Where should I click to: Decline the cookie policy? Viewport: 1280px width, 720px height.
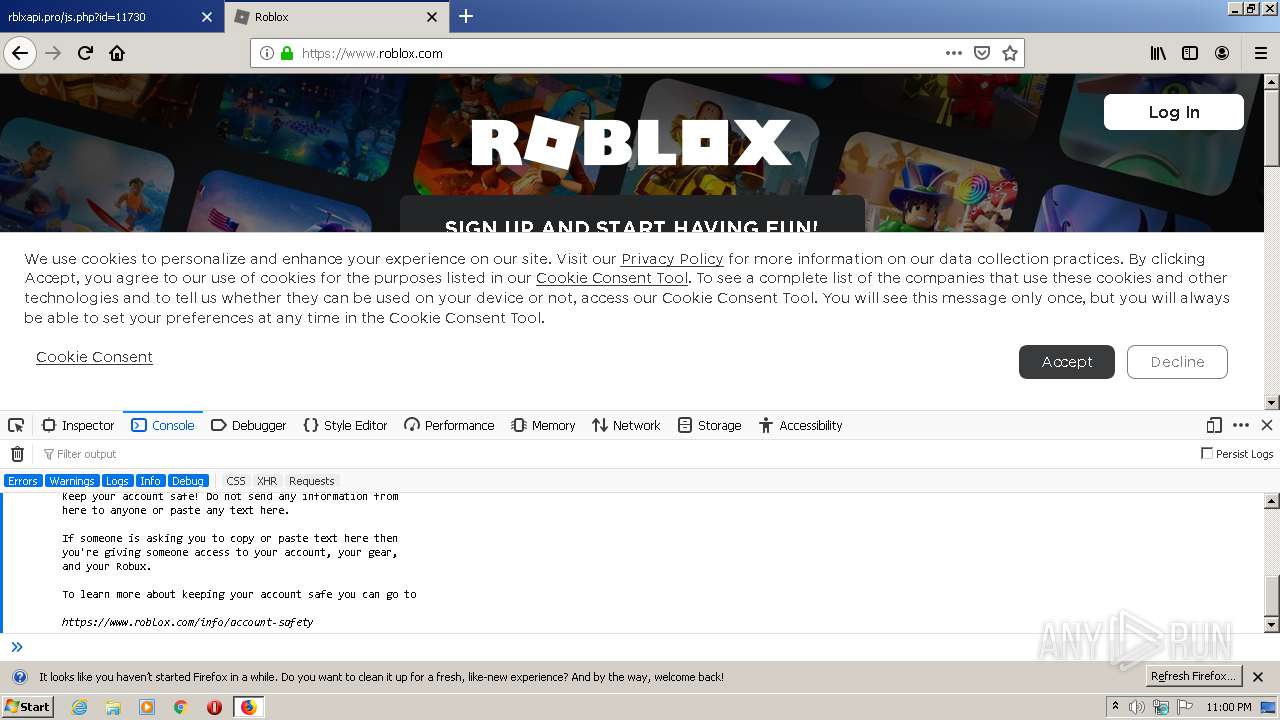point(1177,362)
